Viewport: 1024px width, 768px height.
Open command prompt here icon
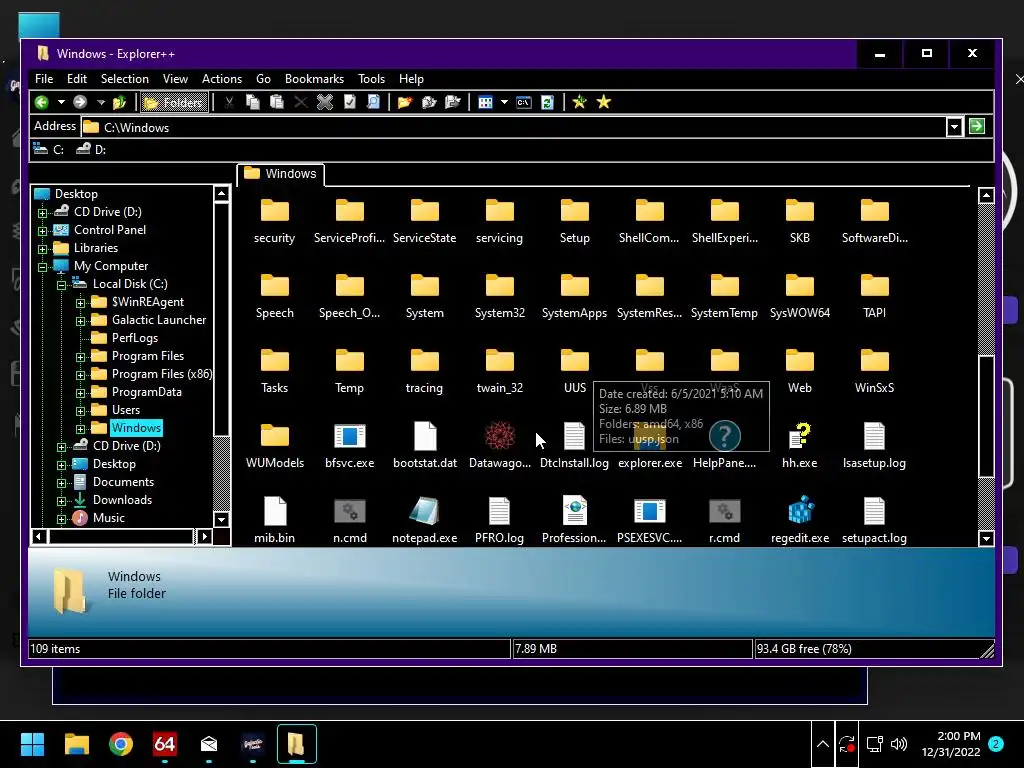(x=523, y=103)
